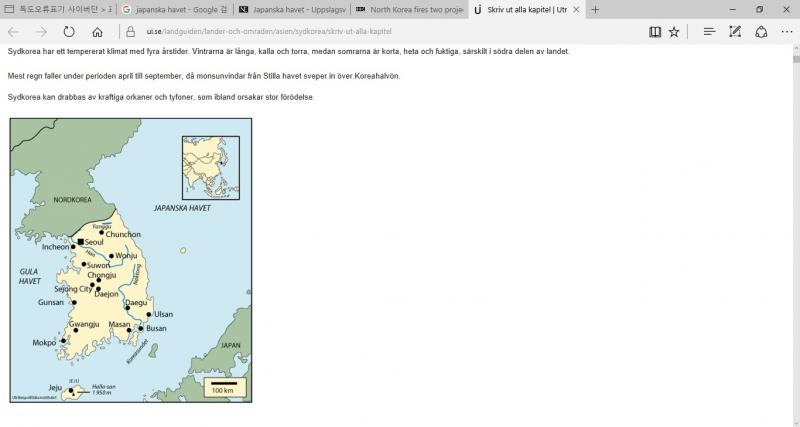
Task: Click the Forward navigation arrow
Action: tap(41, 31)
